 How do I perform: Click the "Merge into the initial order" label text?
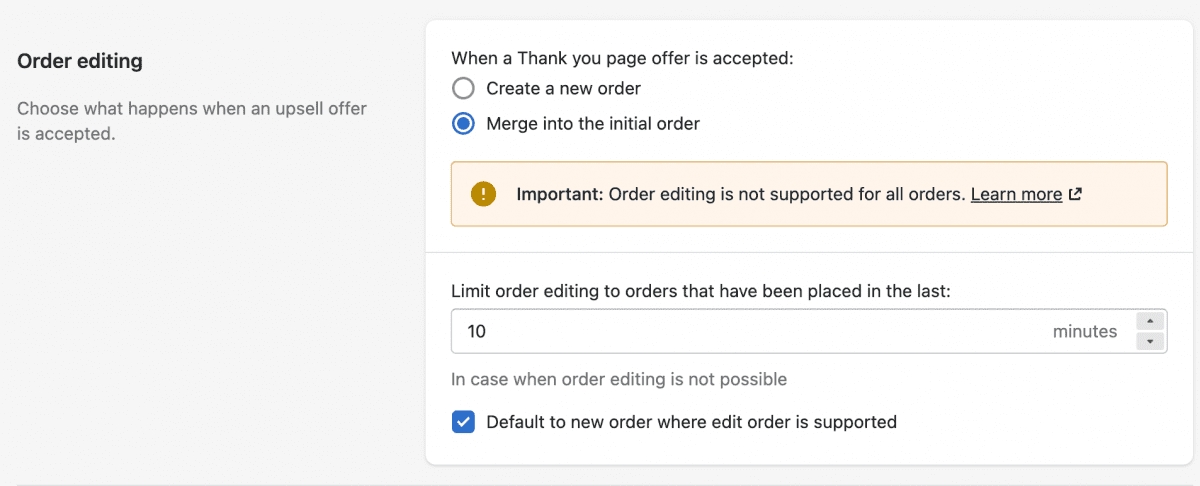[592, 124]
